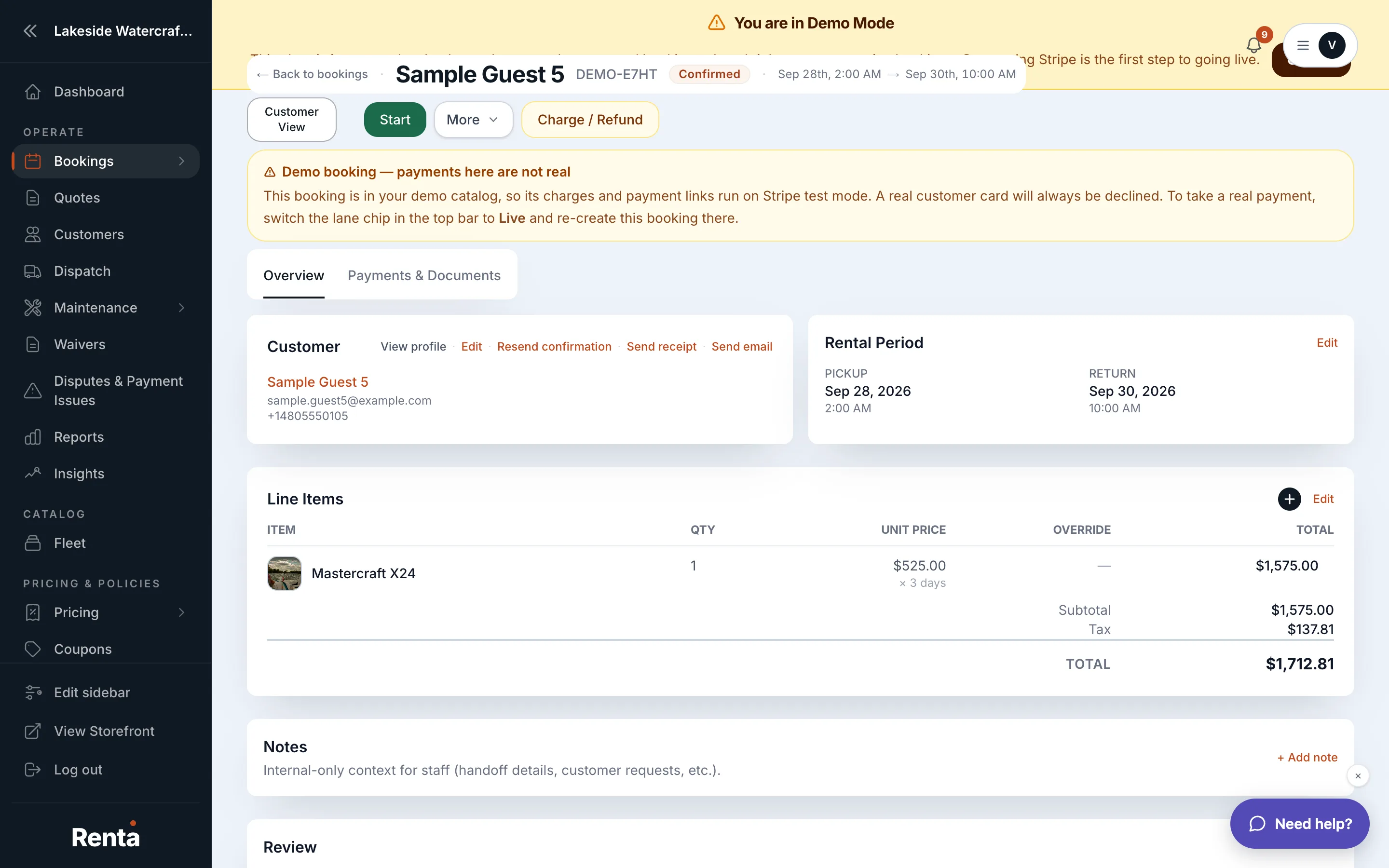Dismiss help widget with small X

(1358, 776)
